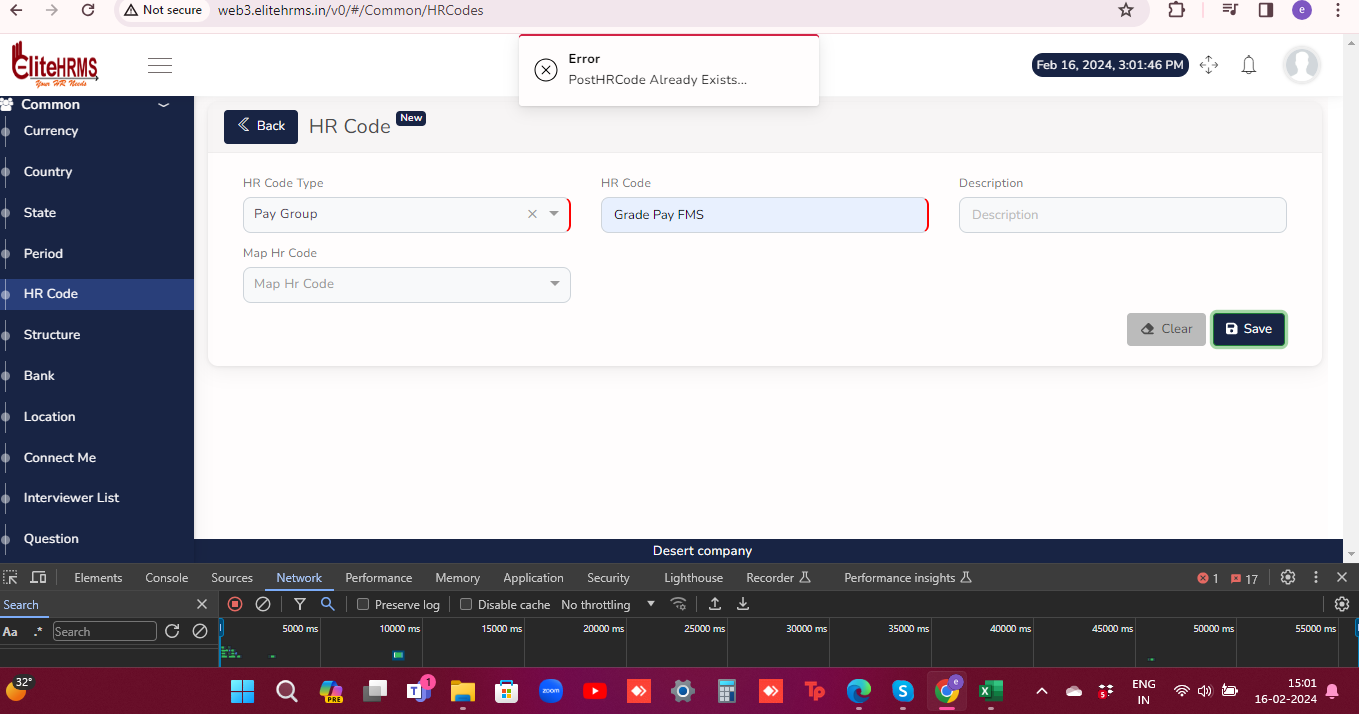Image resolution: width=1359 pixels, height=714 pixels.
Task: Open the notifications bell icon
Action: pyautogui.click(x=1248, y=65)
